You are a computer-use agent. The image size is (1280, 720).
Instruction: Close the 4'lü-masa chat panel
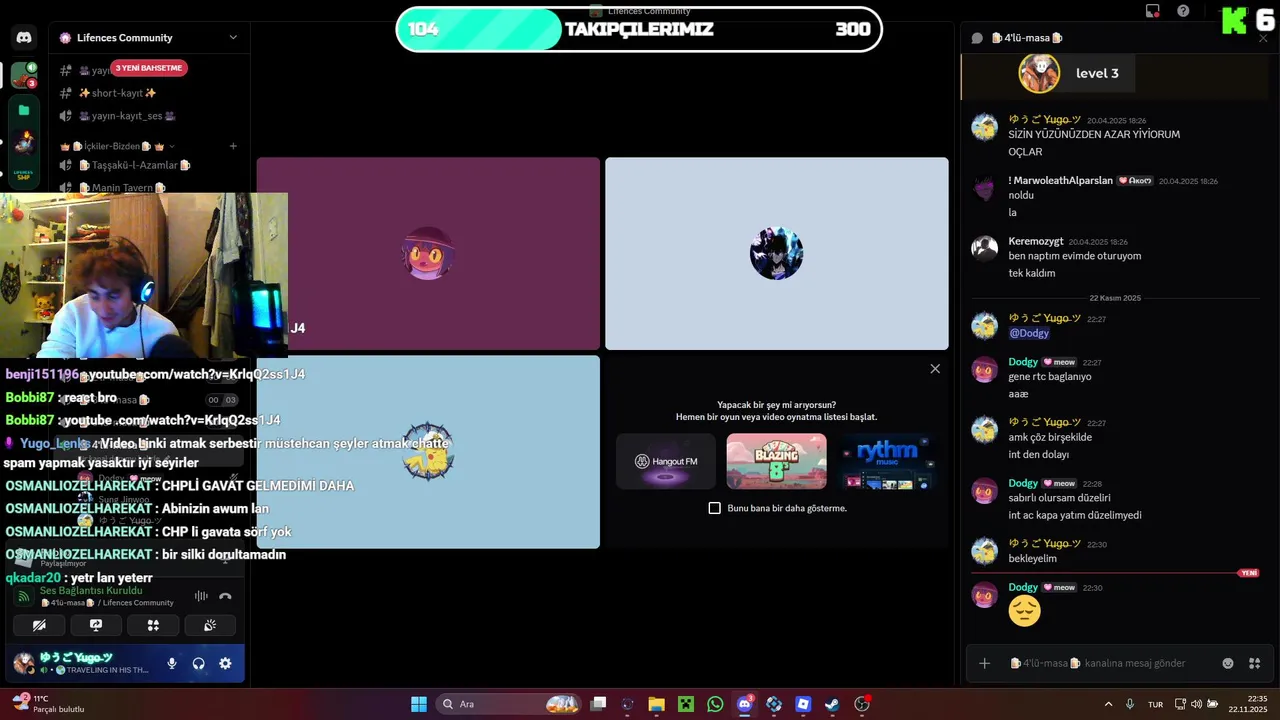1263,38
